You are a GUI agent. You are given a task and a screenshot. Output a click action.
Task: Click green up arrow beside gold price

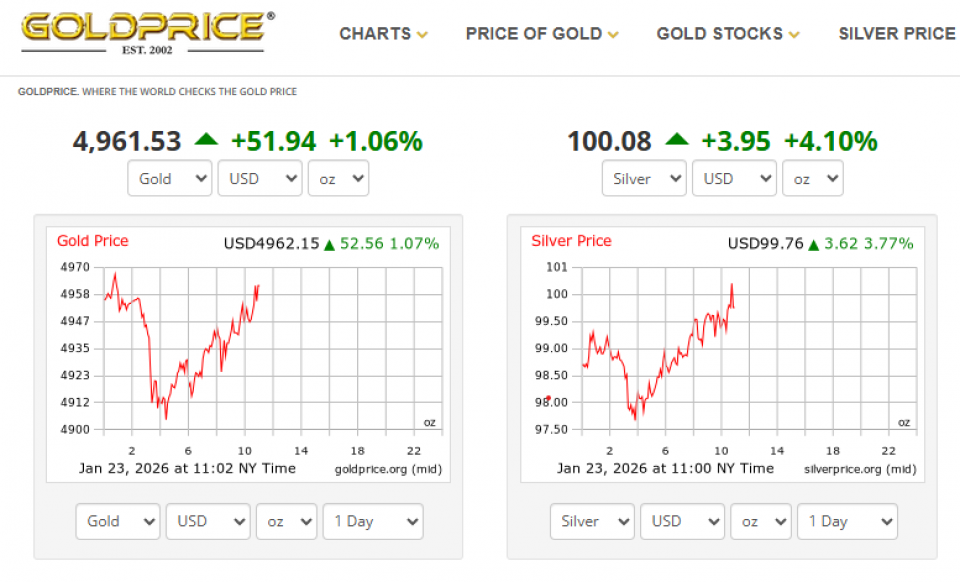click(206, 140)
